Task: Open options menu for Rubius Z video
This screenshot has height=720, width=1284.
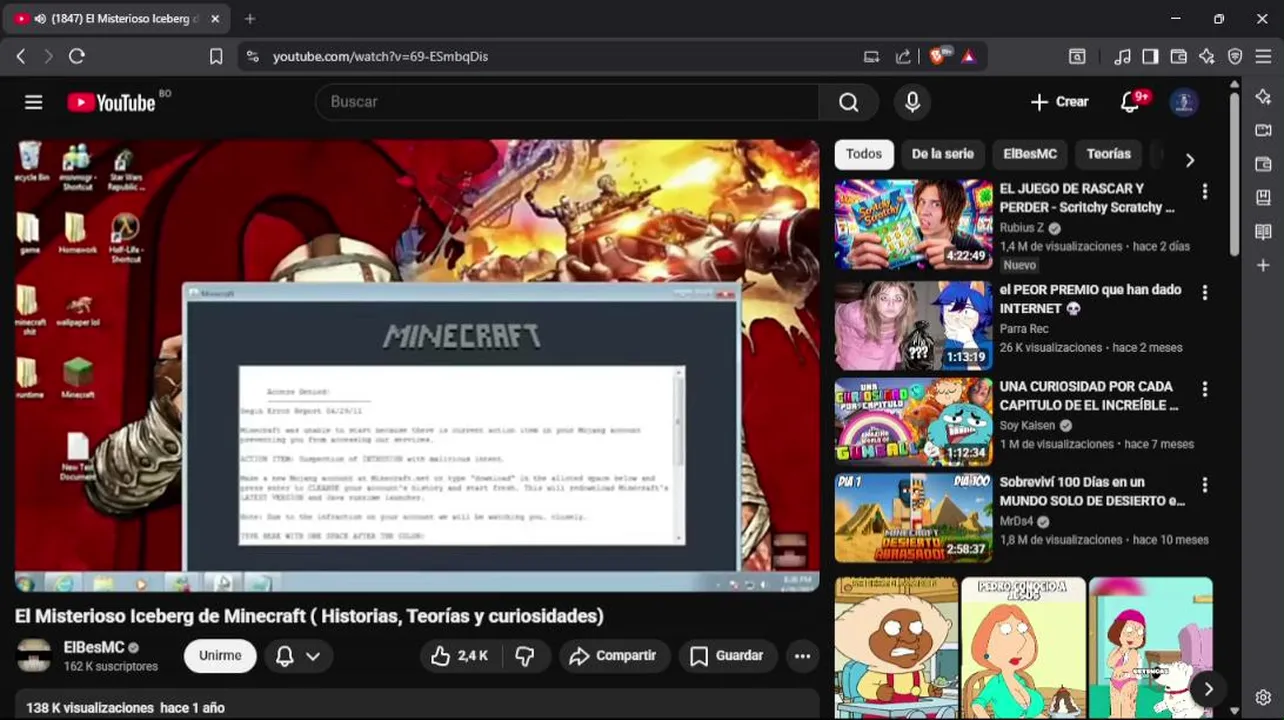Action: click(1205, 191)
